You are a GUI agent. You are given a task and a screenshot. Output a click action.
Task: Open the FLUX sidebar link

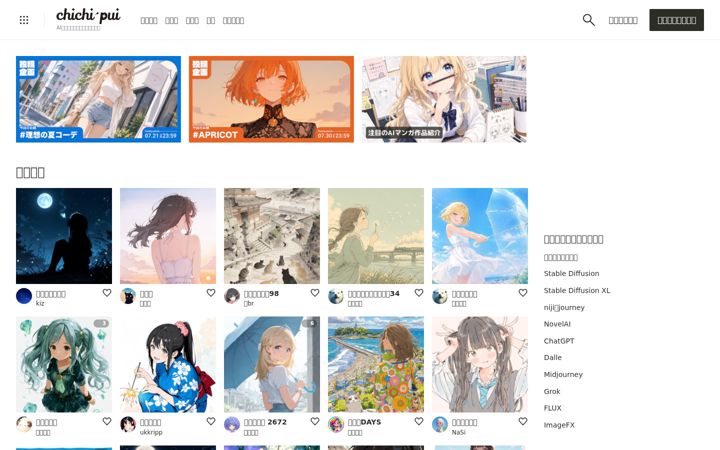(x=552, y=408)
